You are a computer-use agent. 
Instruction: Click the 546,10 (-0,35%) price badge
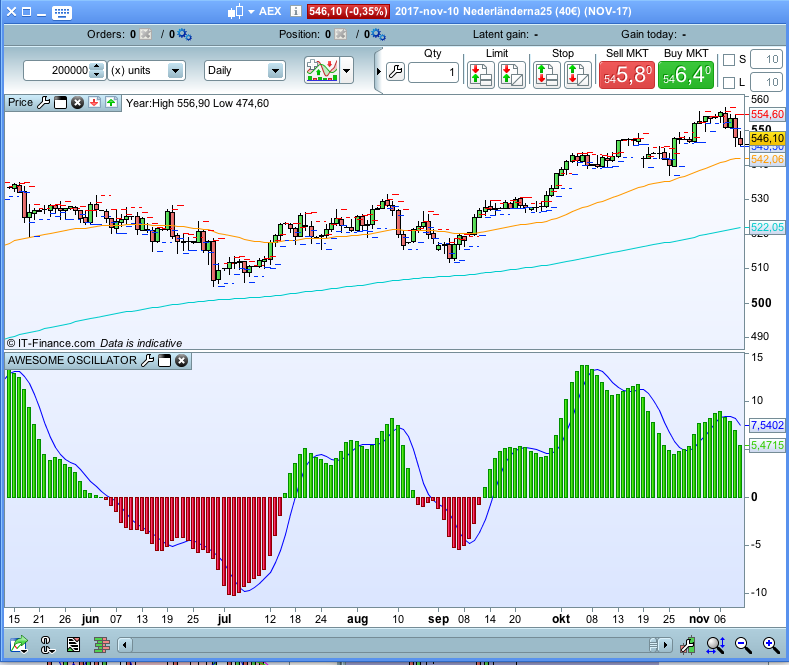click(348, 11)
